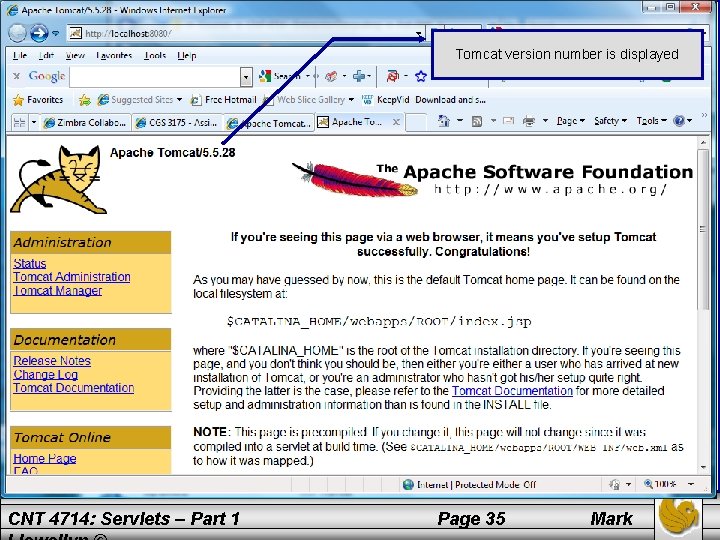Click the Google toolbar bookmarks star icon
Viewport: 720px width, 540px height.
421,76
